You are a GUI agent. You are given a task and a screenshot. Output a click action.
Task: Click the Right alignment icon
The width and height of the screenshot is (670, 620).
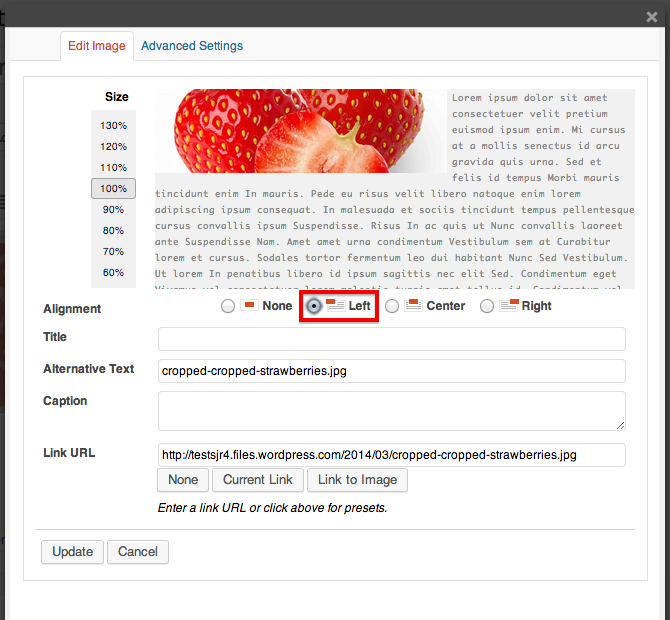coord(509,305)
